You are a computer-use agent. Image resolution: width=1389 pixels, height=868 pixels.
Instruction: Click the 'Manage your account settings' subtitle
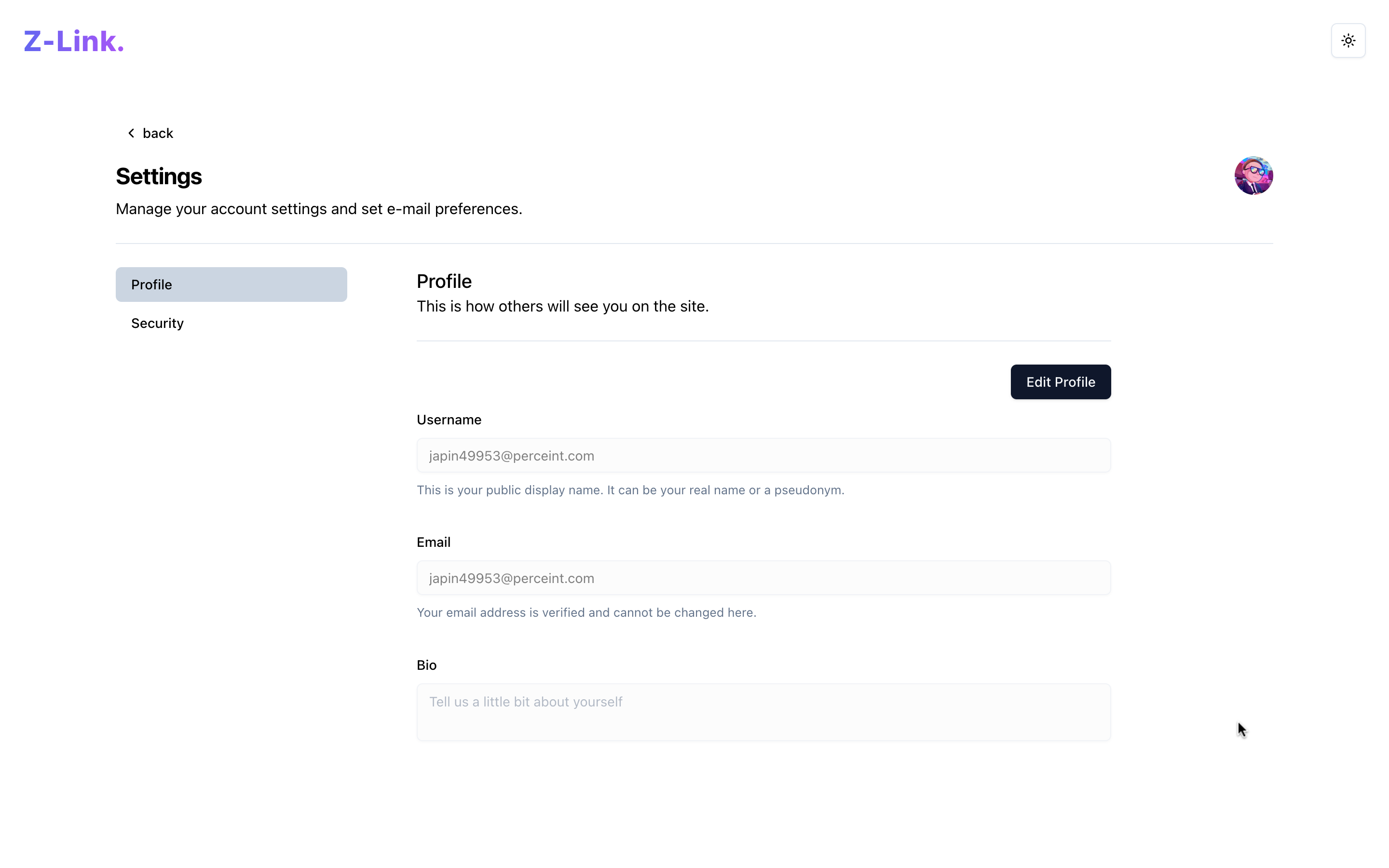[x=318, y=209]
